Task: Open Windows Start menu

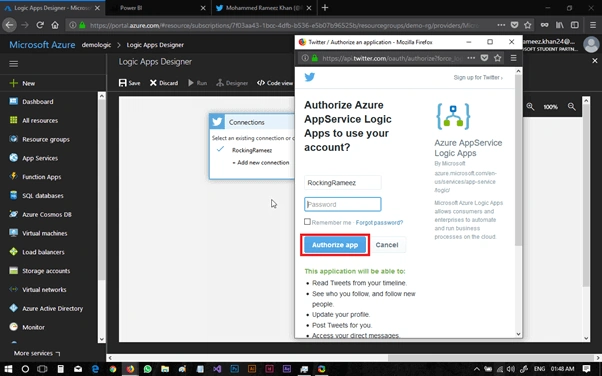Action: (x=8, y=369)
